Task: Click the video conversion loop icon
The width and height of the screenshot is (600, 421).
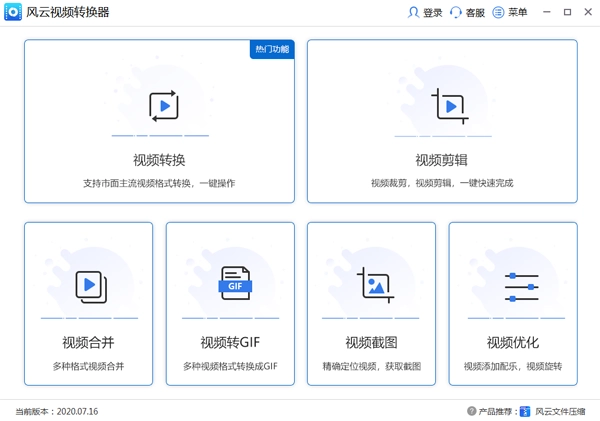Action: (x=161, y=105)
